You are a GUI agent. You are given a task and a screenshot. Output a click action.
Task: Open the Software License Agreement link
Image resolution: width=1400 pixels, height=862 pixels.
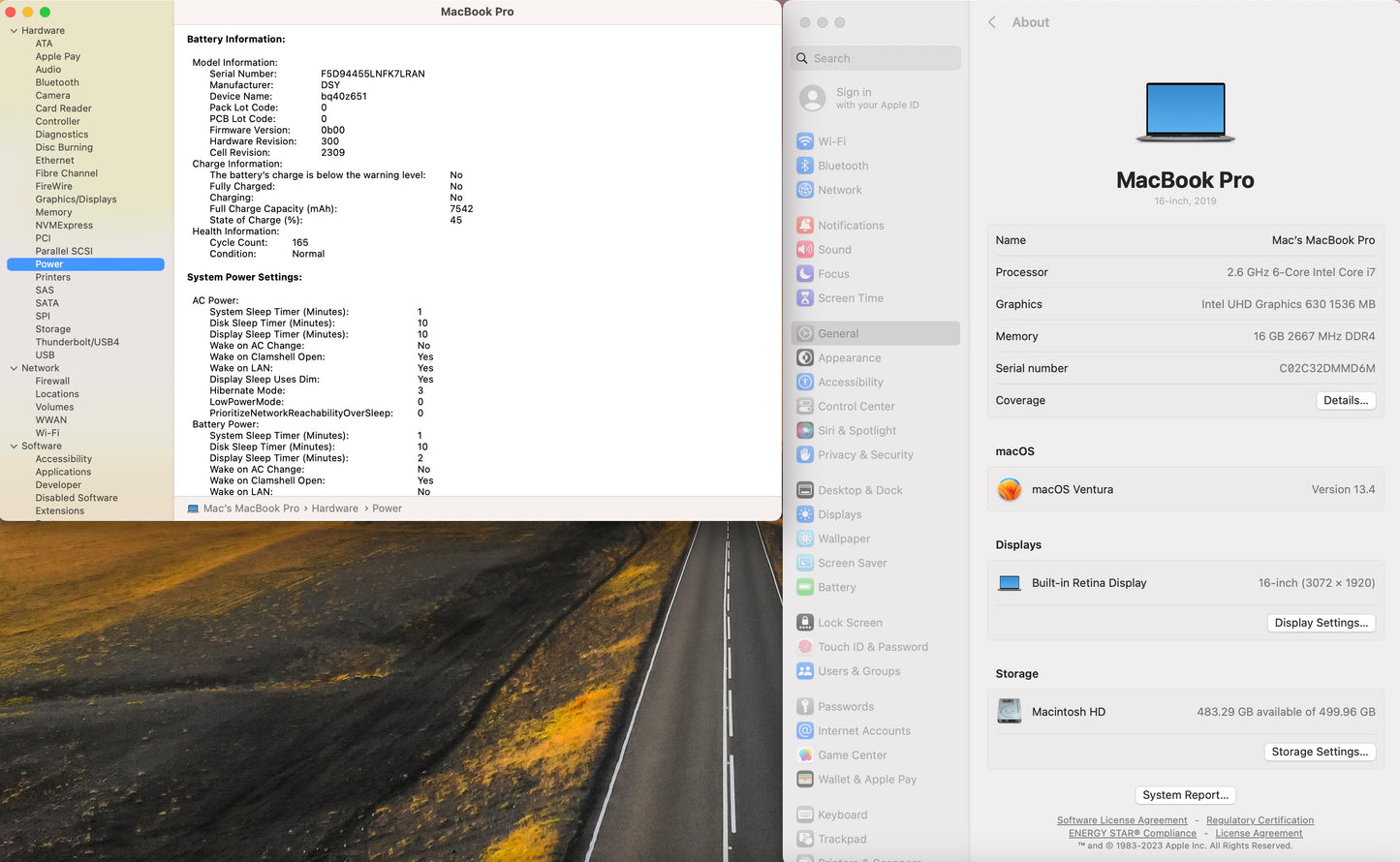pos(1122,820)
